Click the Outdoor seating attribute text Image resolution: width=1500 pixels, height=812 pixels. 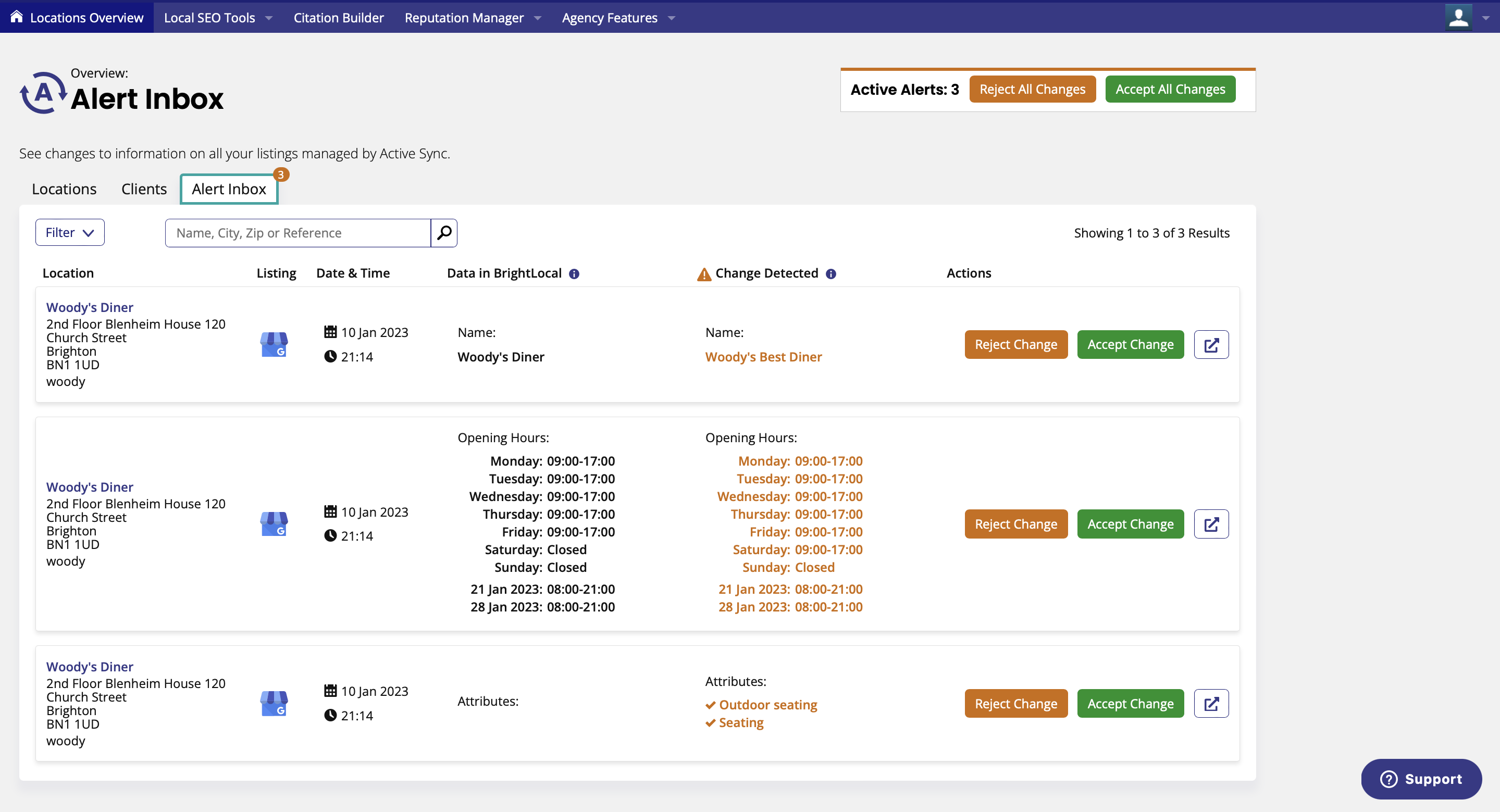[x=767, y=705]
